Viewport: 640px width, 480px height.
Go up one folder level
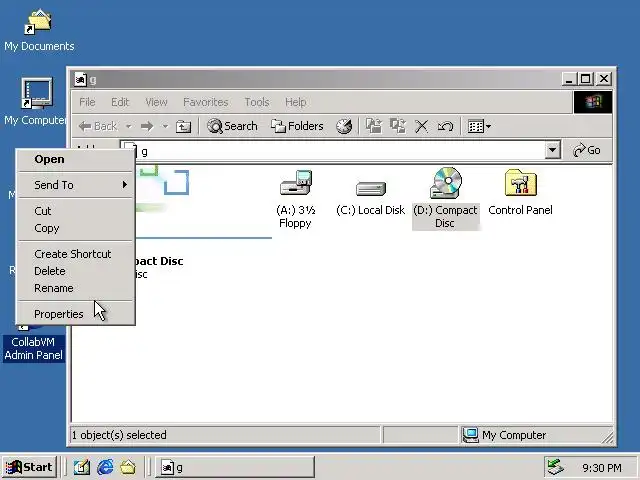183,126
